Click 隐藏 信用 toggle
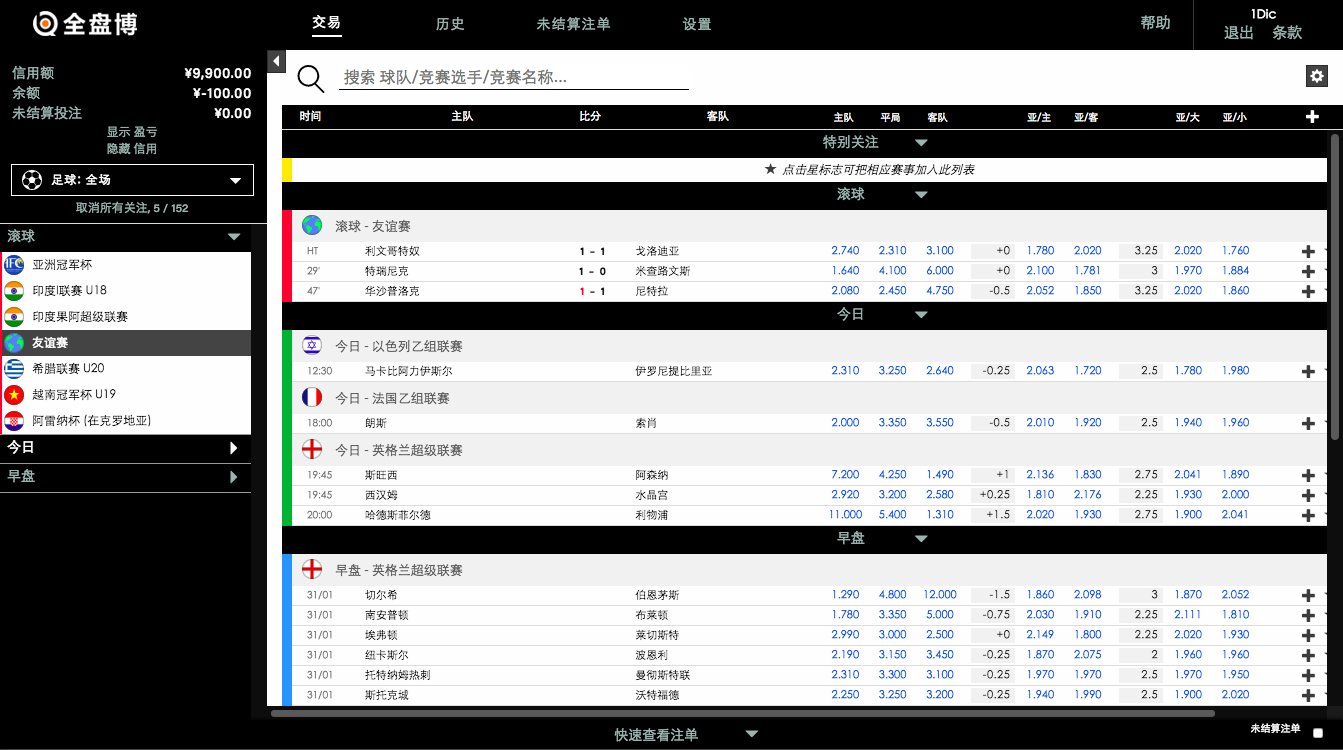The width and height of the screenshot is (1343, 750). tap(132, 149)
